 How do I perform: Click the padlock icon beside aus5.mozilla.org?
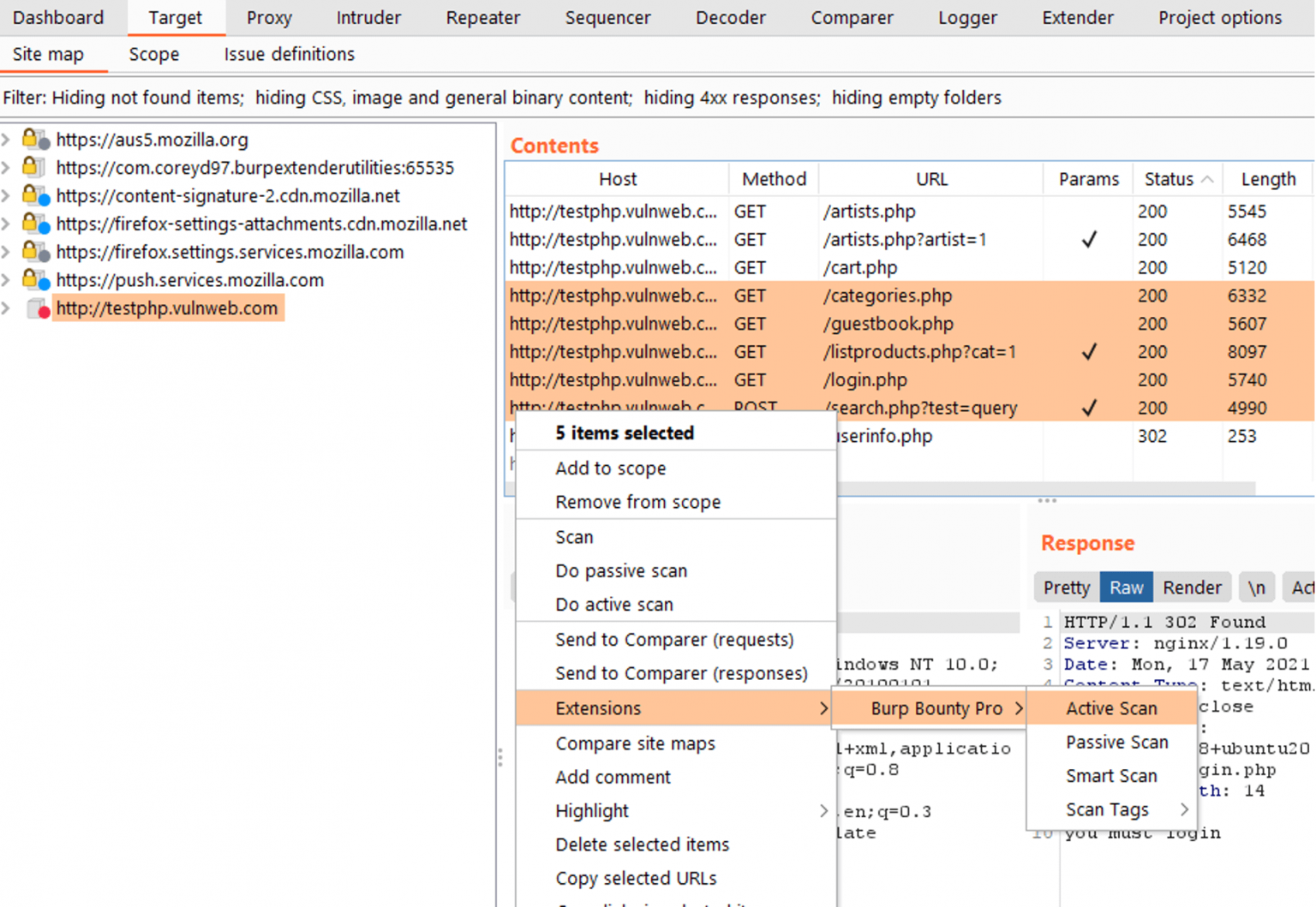coord(31,139)
